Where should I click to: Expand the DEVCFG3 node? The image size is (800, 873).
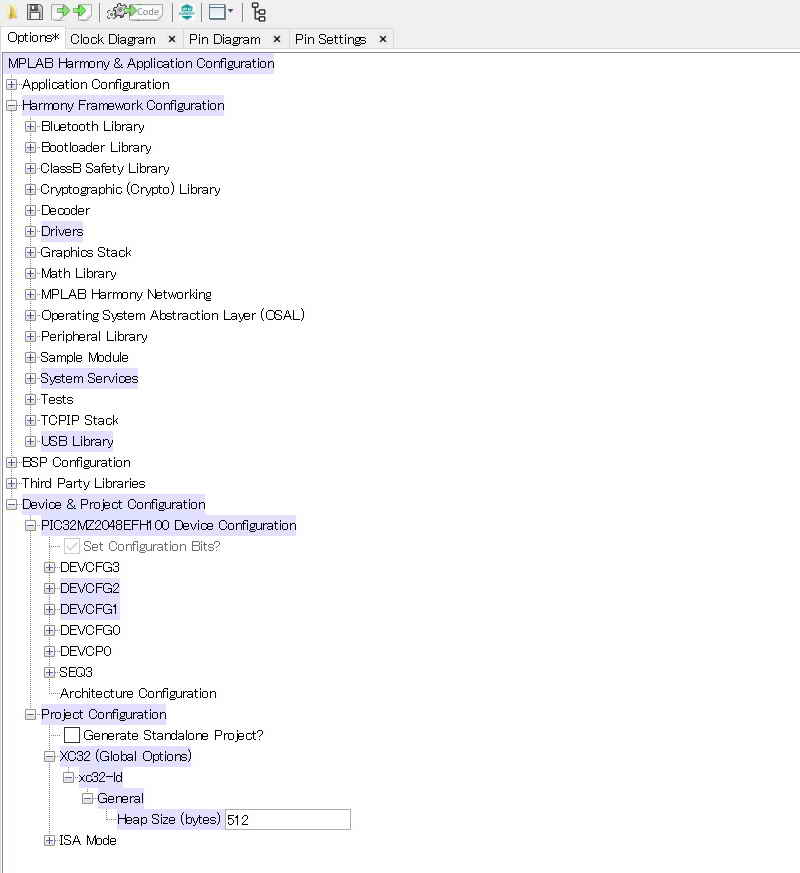pos(50,567)
